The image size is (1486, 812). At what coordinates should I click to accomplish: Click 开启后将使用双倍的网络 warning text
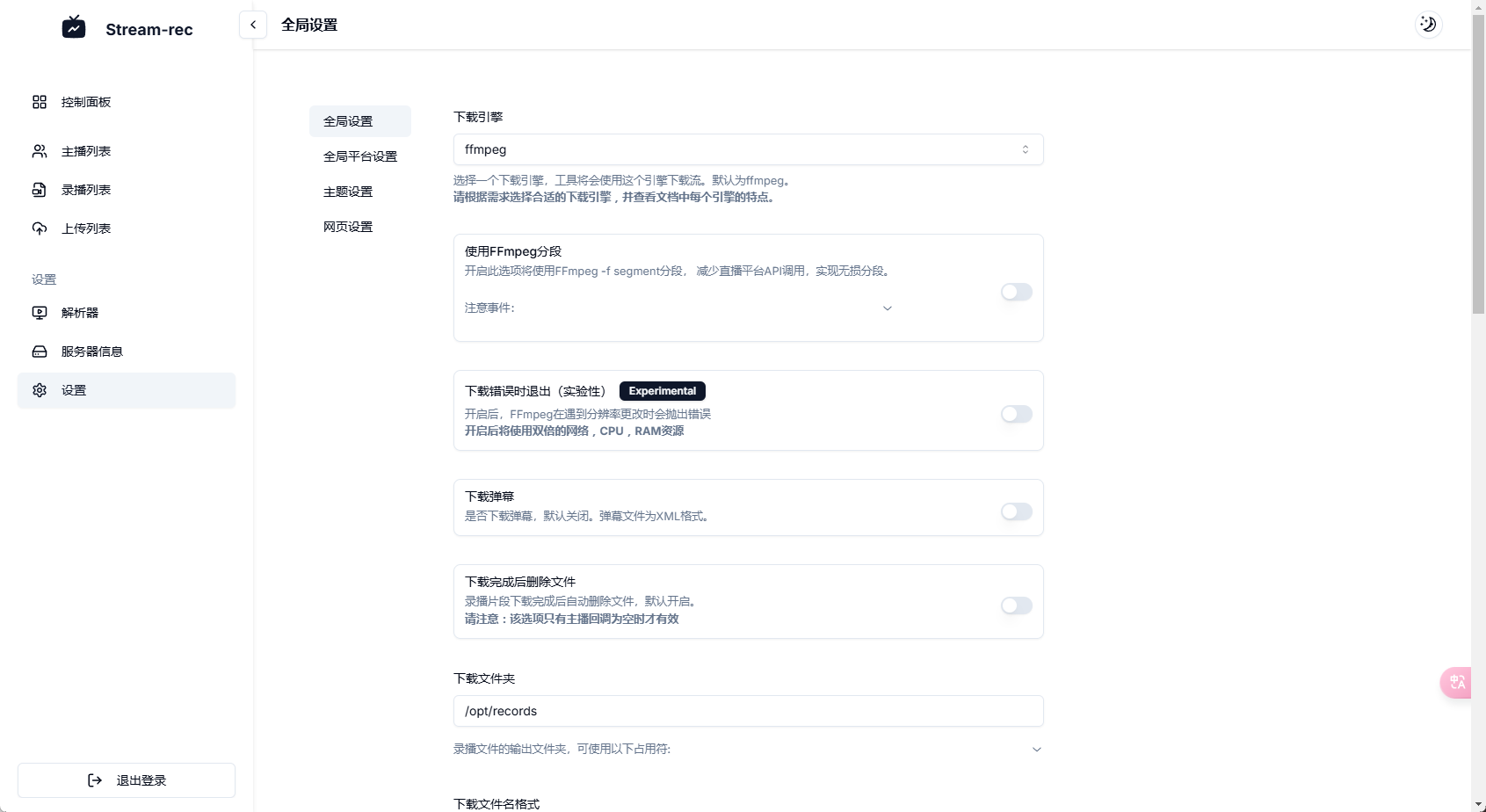click(x=574, y=431)
